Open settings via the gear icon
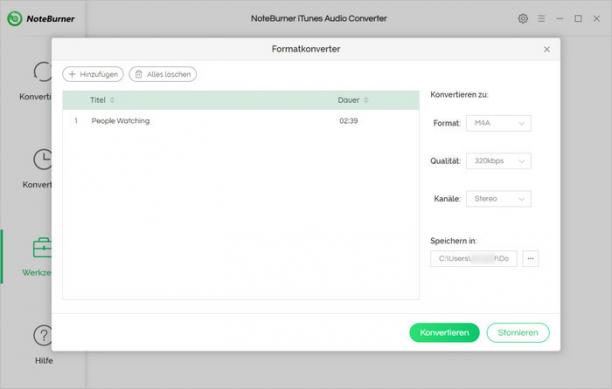Viewport: 612px width, 389px height. pos(523,18)
